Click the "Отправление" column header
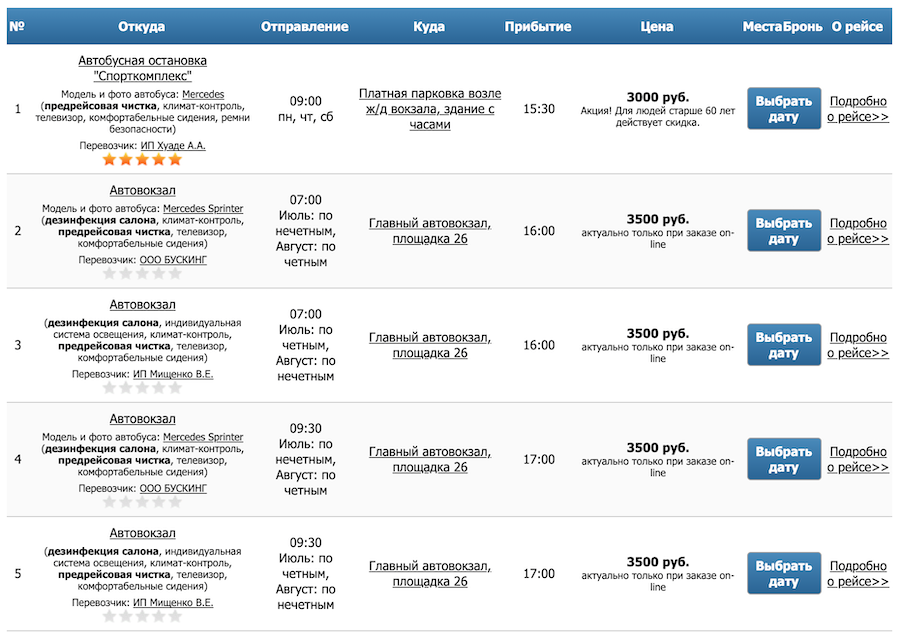The height and width of the screenshot is (641, 900). click(305, 27)
